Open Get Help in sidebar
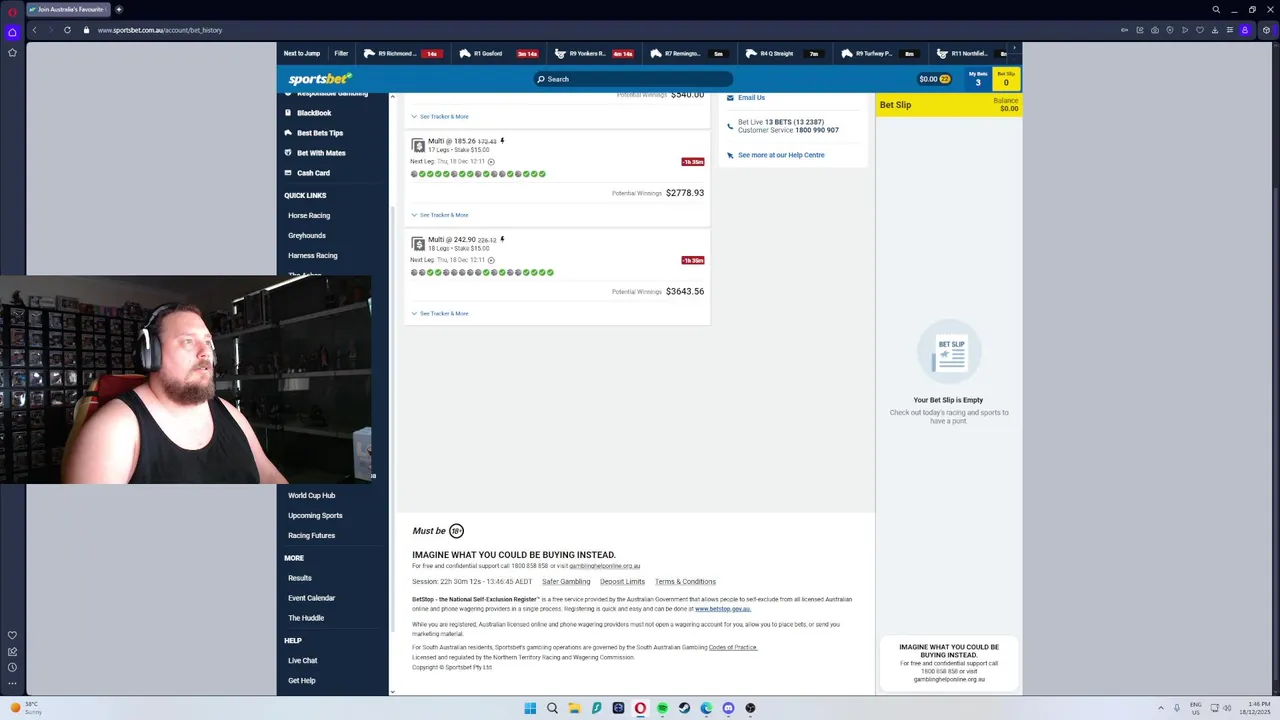This screenshot has height=720, width=1280. pos(302,680)
